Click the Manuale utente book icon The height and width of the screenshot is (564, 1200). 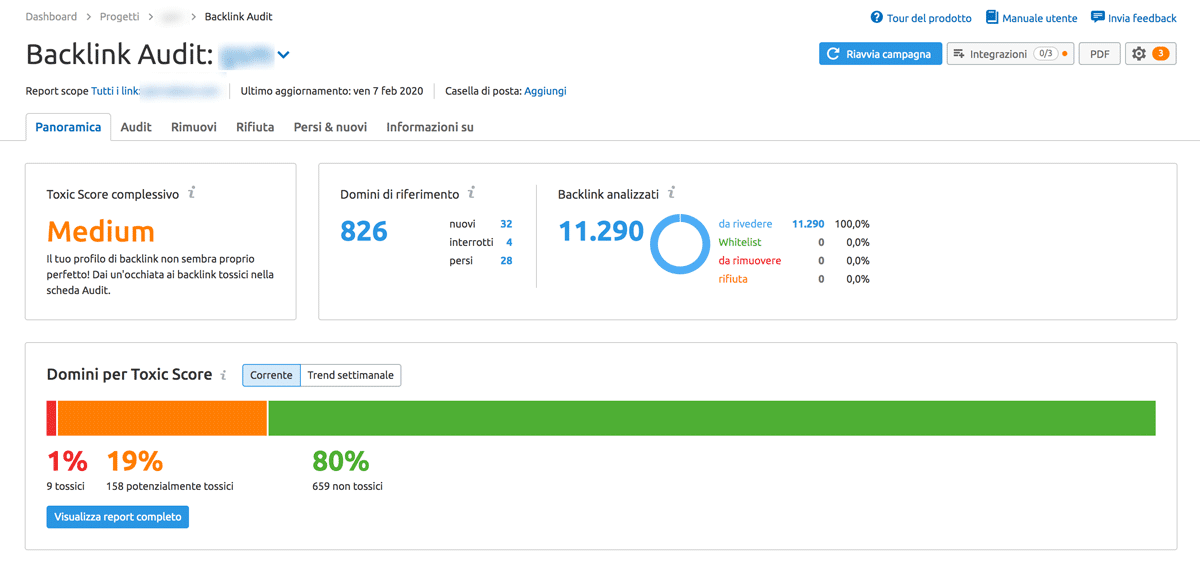[x=992, y=18]
